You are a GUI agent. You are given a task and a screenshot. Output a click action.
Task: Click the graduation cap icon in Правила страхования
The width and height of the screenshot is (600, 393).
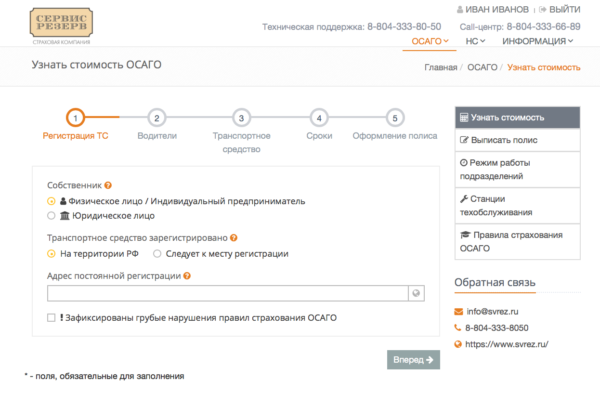click(465, 235)
